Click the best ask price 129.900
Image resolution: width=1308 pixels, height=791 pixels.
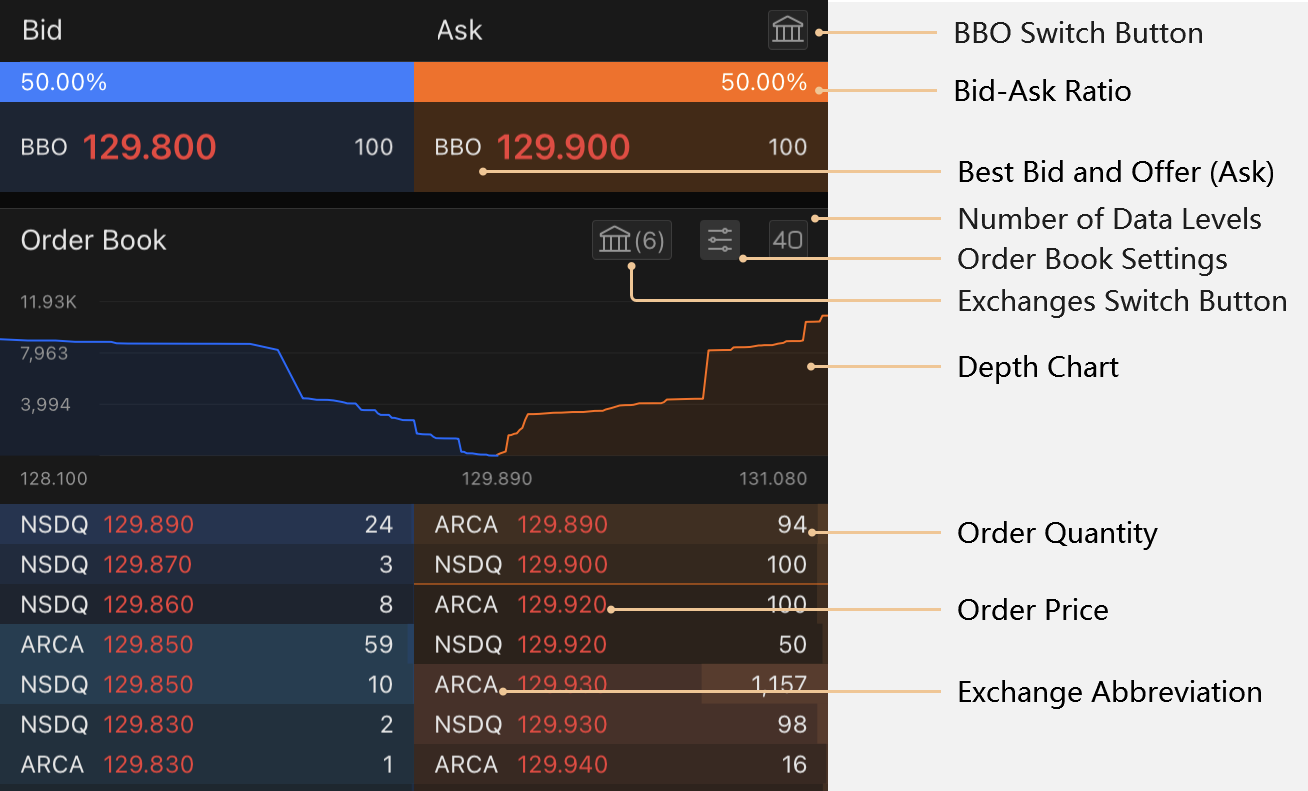point(563,146)
